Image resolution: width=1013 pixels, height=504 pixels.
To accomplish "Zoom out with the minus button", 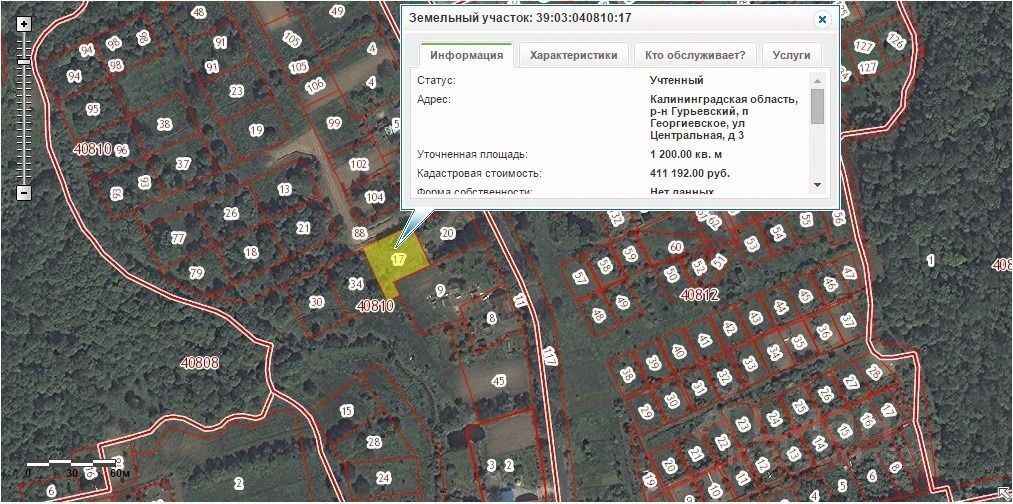I will point(24,193).
